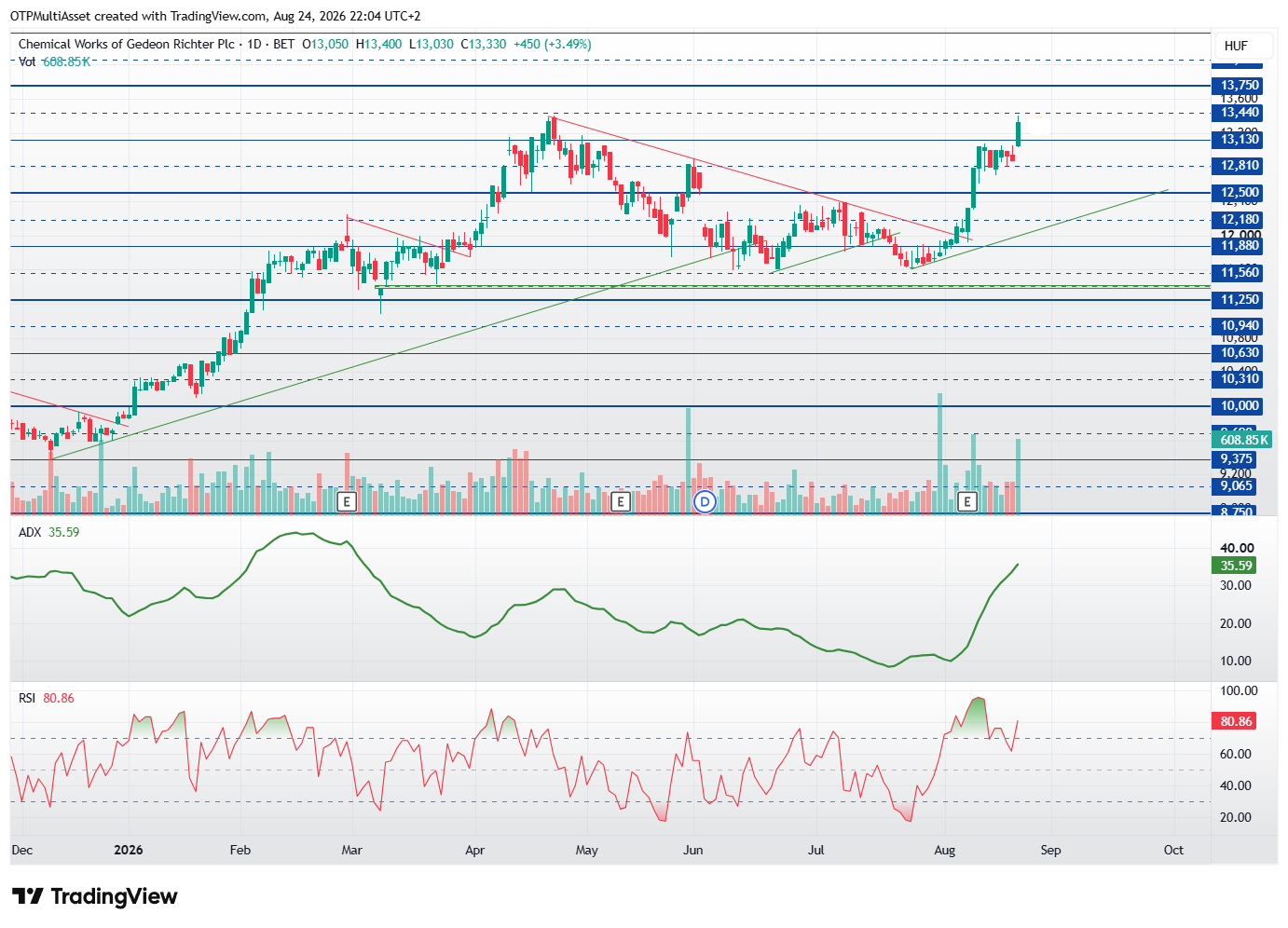Click the +450 (+3.49%) change value

point(553,44)
